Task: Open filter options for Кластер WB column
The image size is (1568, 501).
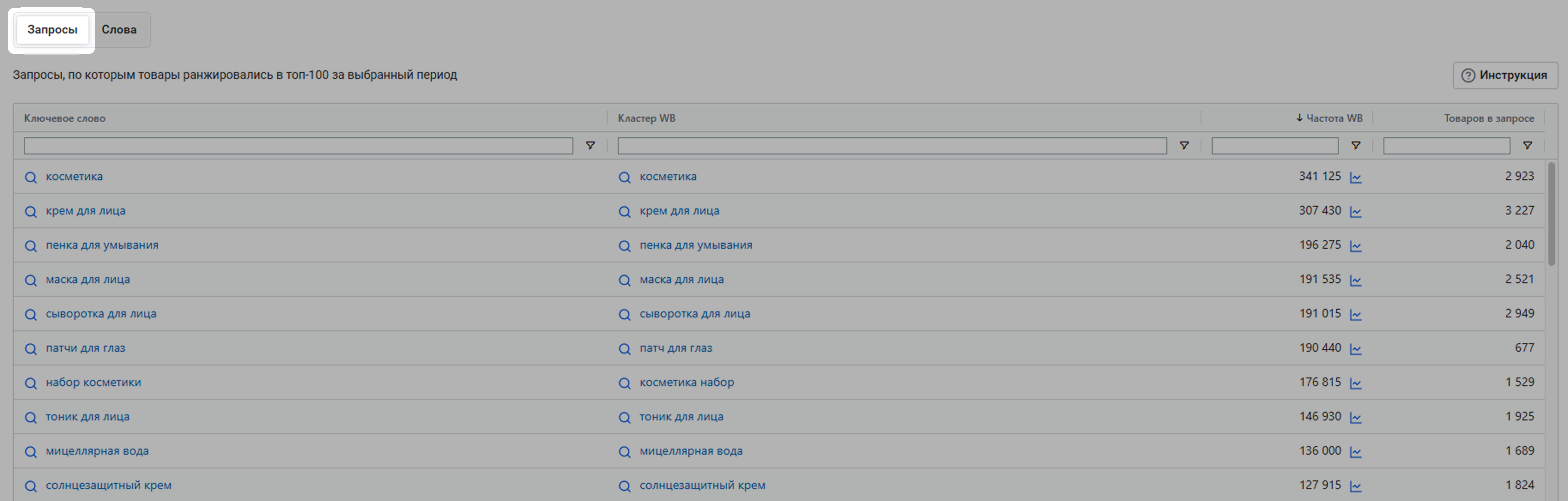Action: (x=1184, y=145)
